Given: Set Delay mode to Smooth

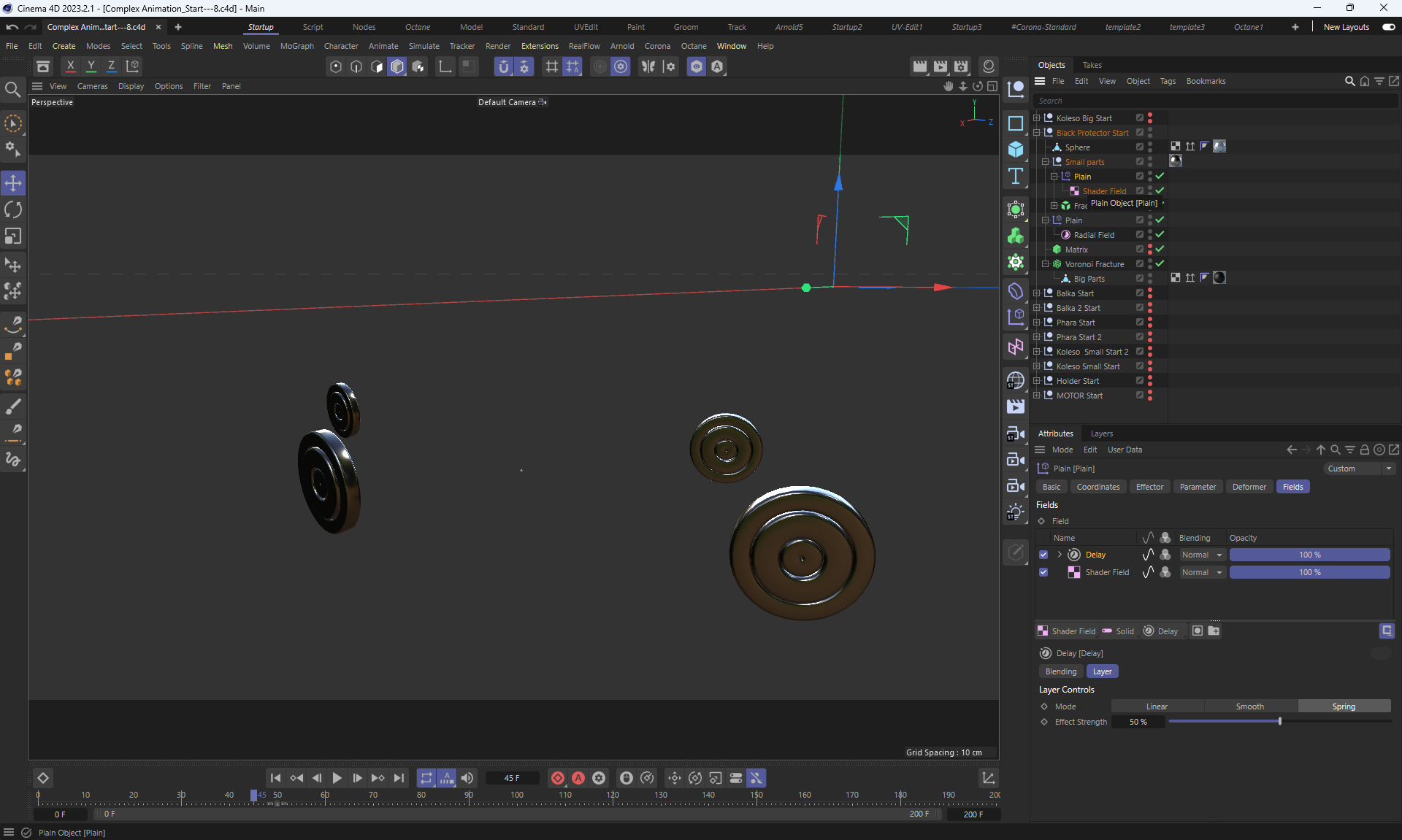Looking at the screenshot, I should 1249,706.
